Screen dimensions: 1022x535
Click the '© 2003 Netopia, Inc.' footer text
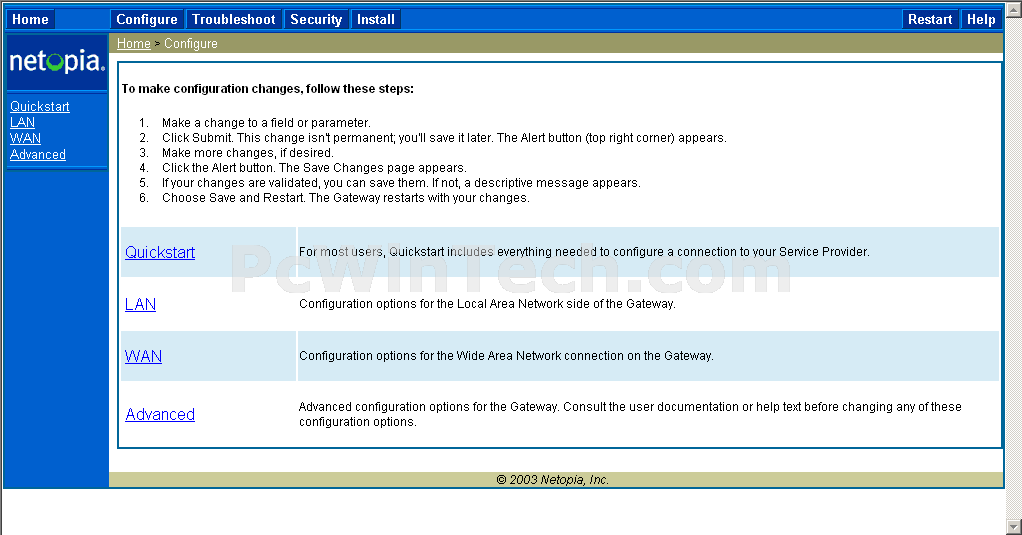(x=553, y=480)
